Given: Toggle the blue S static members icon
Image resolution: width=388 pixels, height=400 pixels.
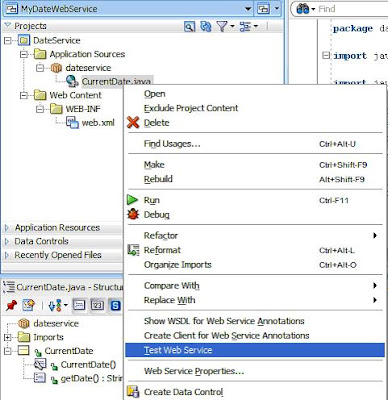Looking at the screenshot, I should point(115,305).
